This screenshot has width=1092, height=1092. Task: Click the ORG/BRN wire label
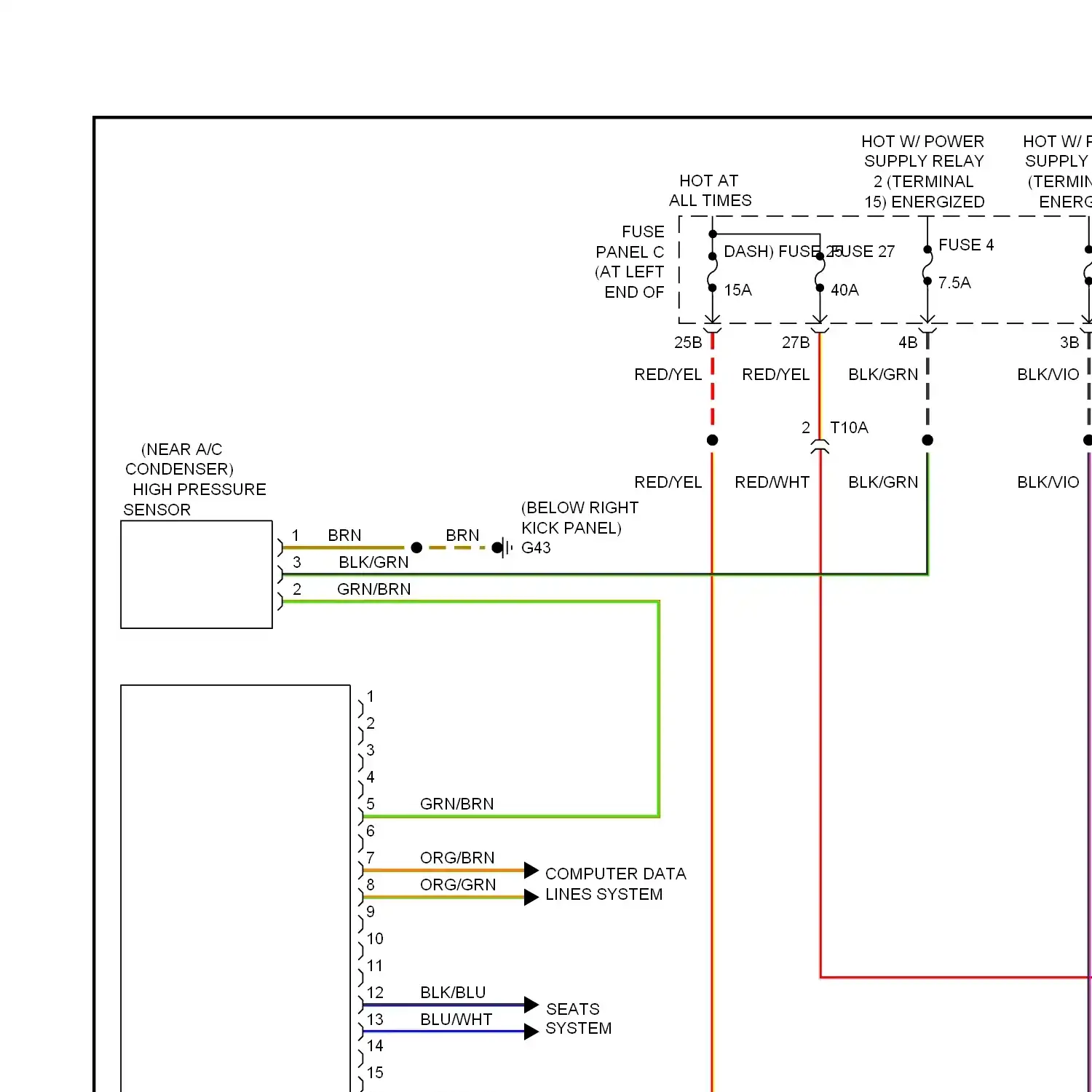[x=457, y=858]
